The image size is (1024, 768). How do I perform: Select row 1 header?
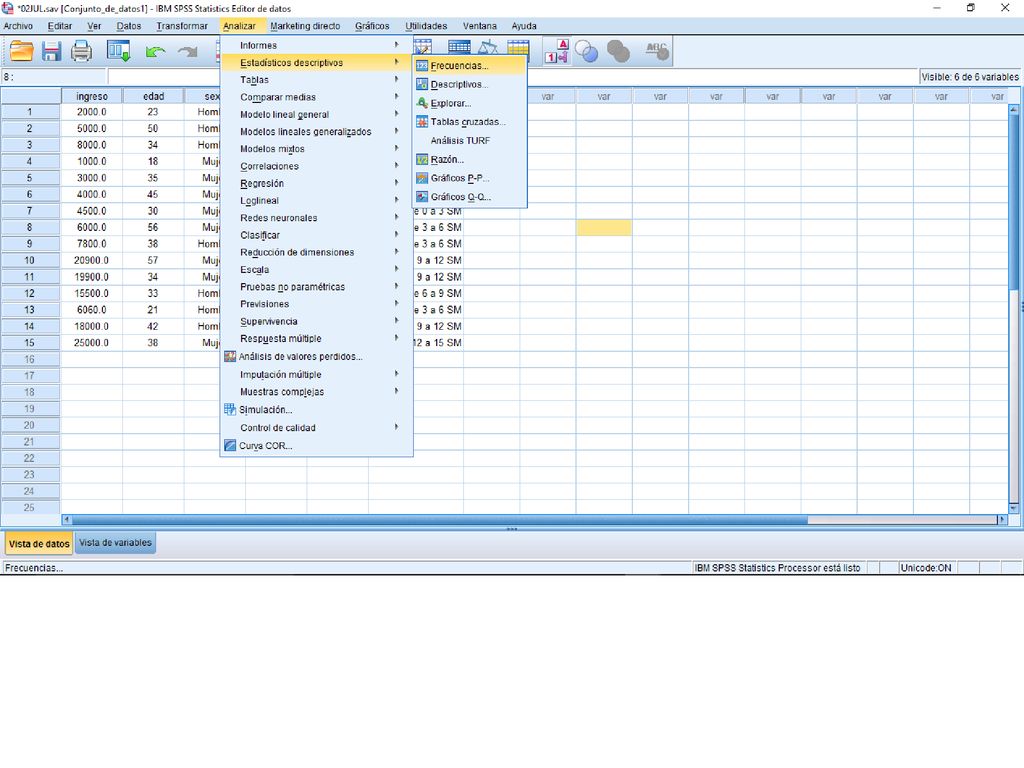(30, 112)
